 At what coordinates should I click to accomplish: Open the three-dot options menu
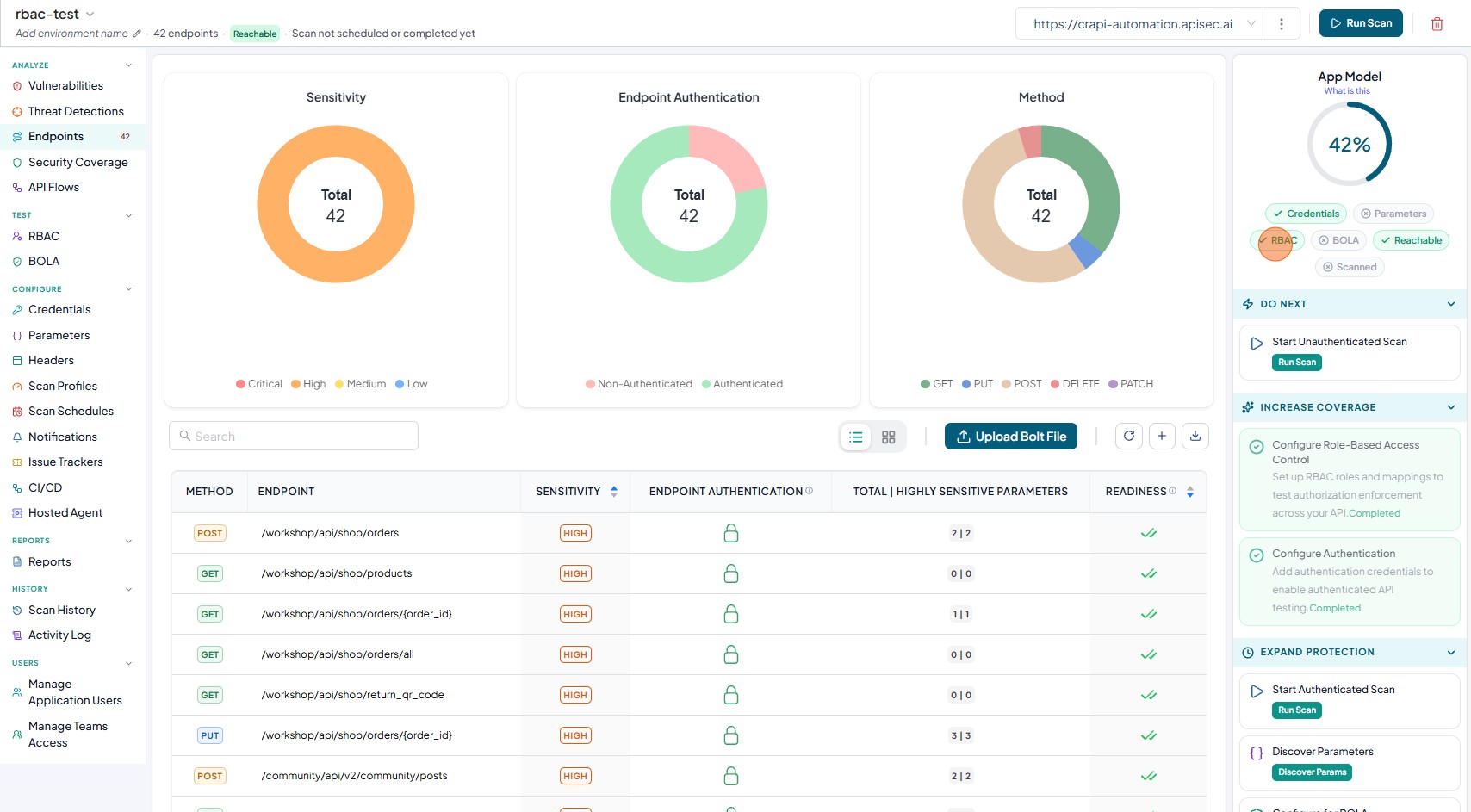(x=1282, y=24)
